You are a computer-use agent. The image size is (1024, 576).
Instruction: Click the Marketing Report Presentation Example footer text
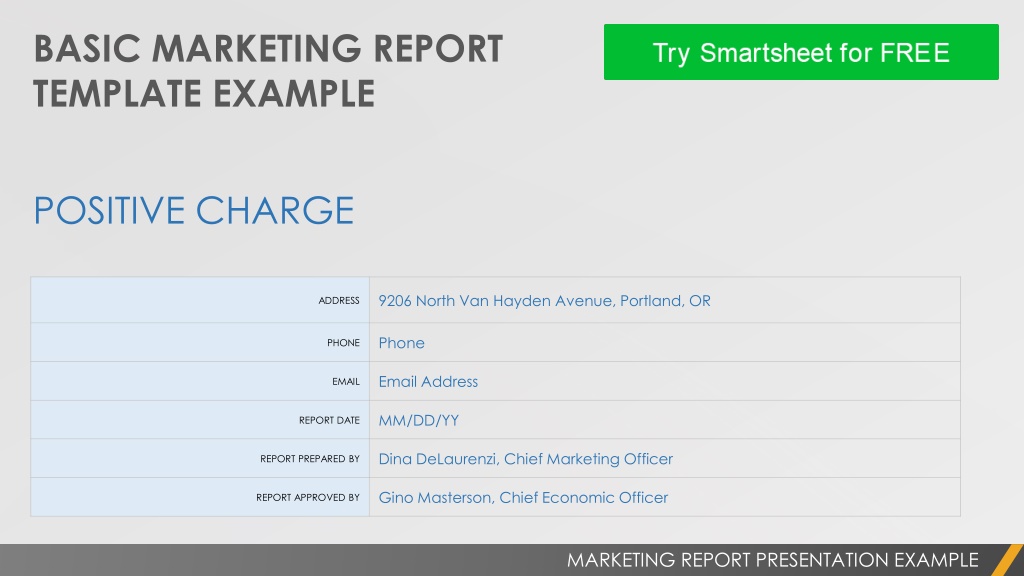pos(773,560)
